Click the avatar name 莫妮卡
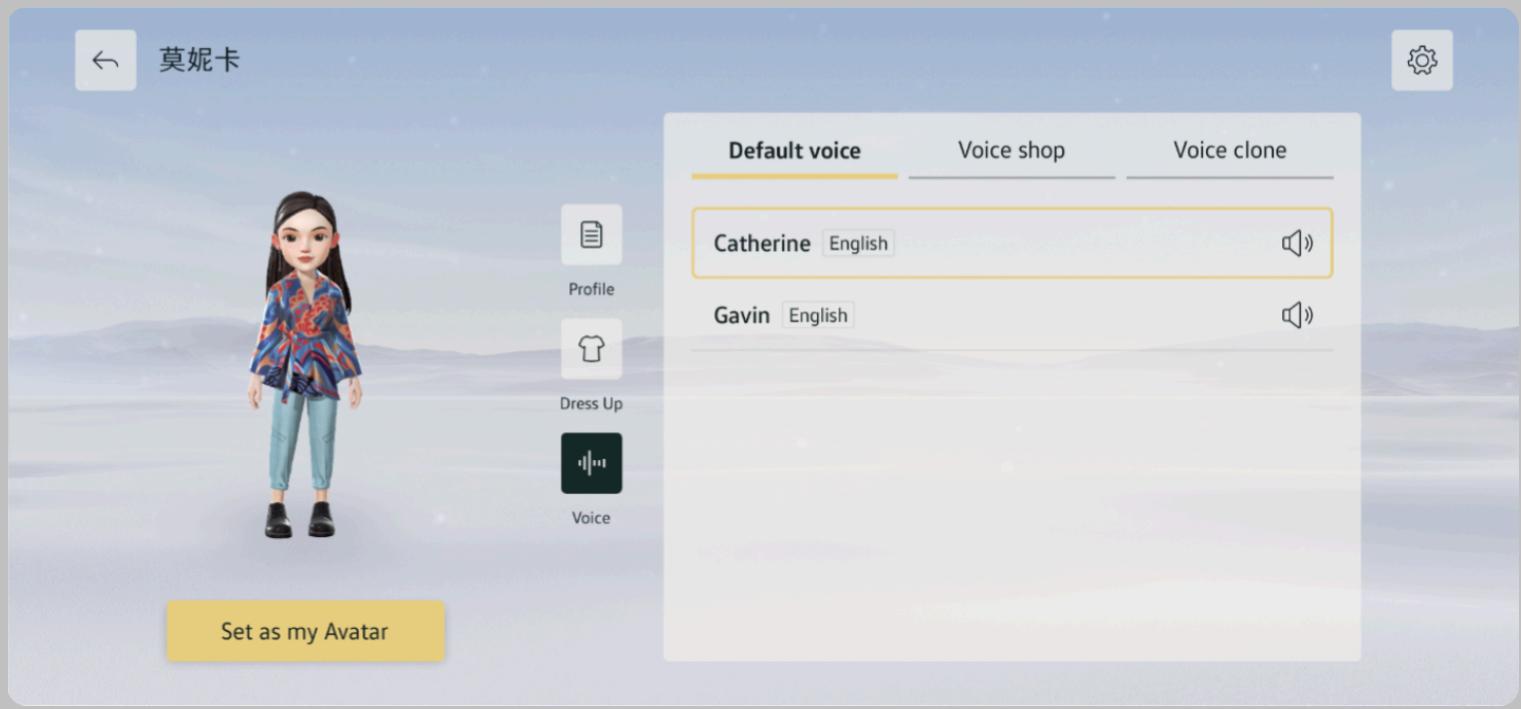Viewport: 1521px width, 709px height. [x=199, y=60]
